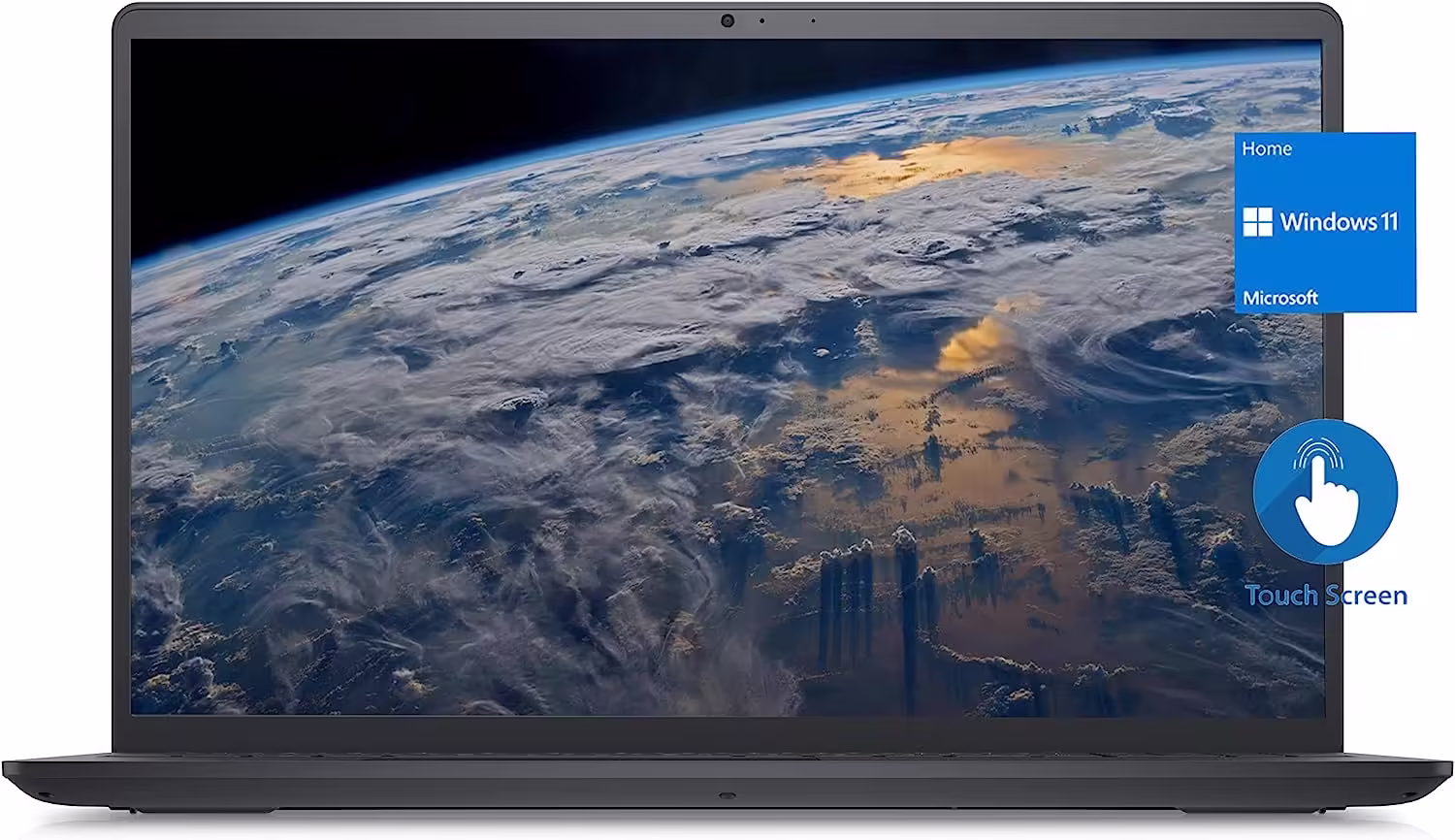The width and height of the screenshot is (1455, 840).
Task: Click the Microsoft text on the blue badge
Action: point(1280,298)
